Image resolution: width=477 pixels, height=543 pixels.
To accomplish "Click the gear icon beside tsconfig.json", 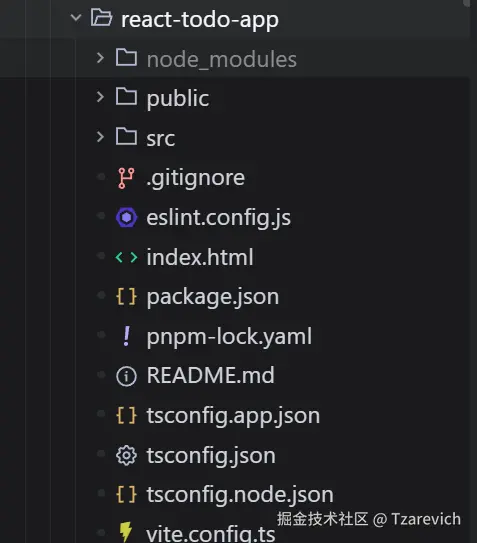I will click(126, 455).
